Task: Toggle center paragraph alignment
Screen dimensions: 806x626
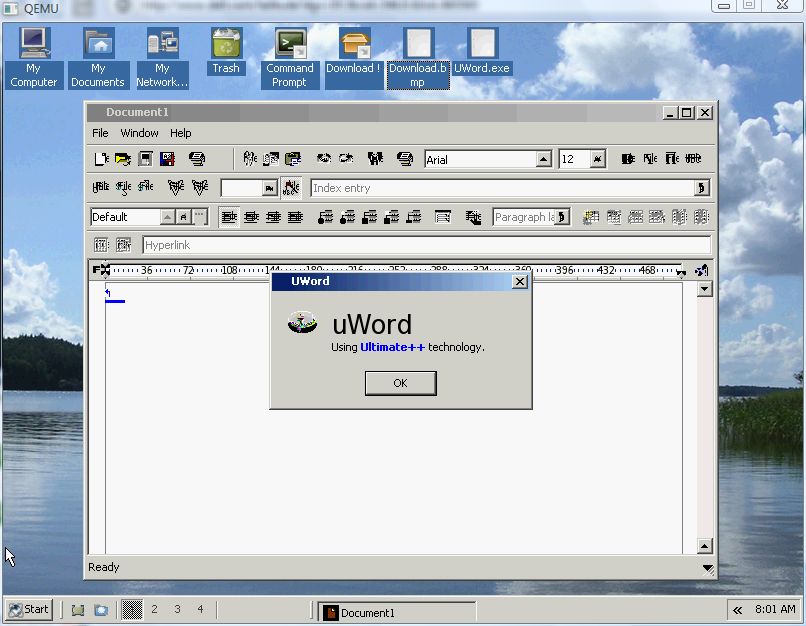Action: pos(251,217)
